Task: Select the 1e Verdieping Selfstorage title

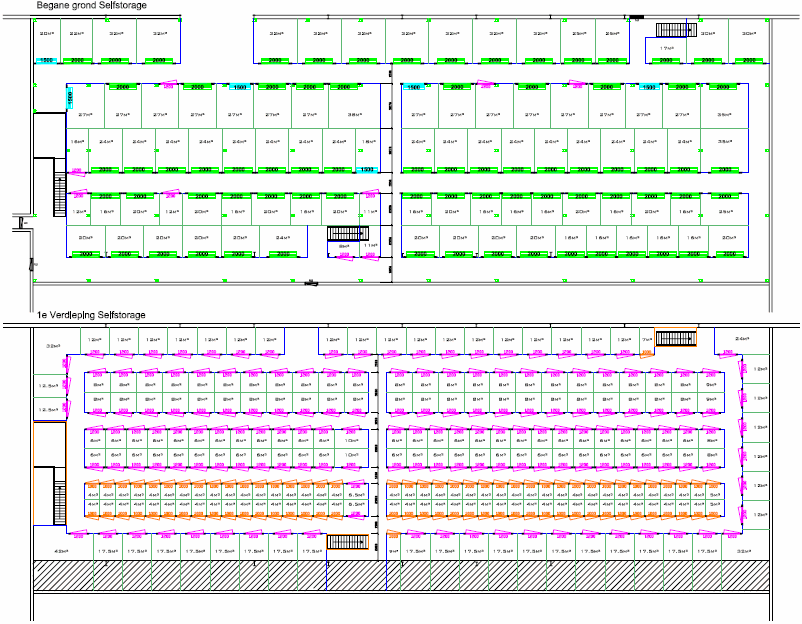Action: point(92,316)
